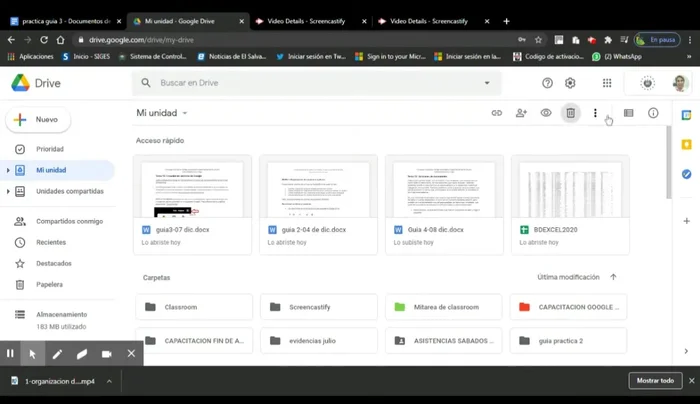Select the Screencastify pen tool
Screen dimensions: 700x404
[x=57, y=353]
